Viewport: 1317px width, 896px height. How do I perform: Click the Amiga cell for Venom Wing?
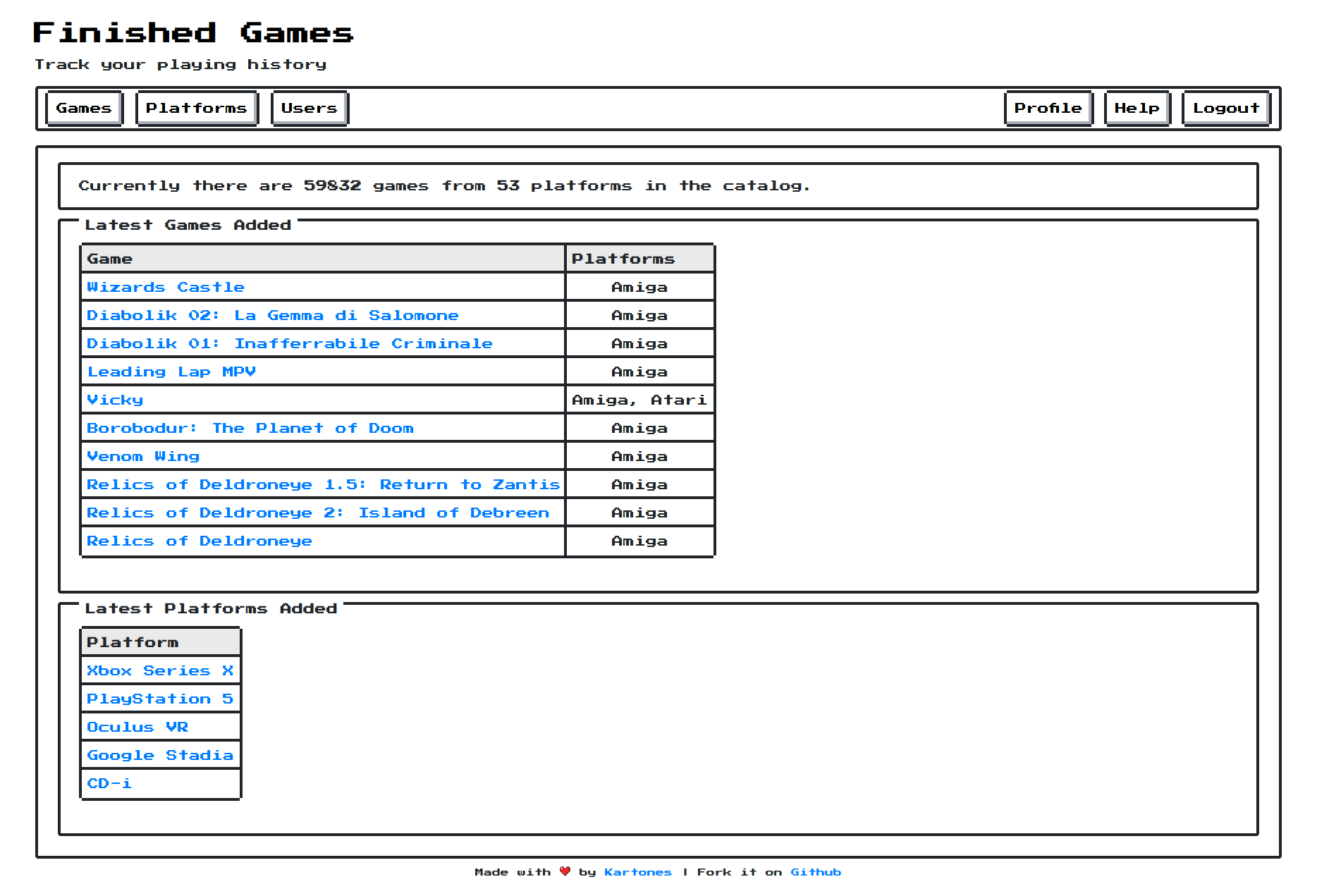(x=640, y=456)
